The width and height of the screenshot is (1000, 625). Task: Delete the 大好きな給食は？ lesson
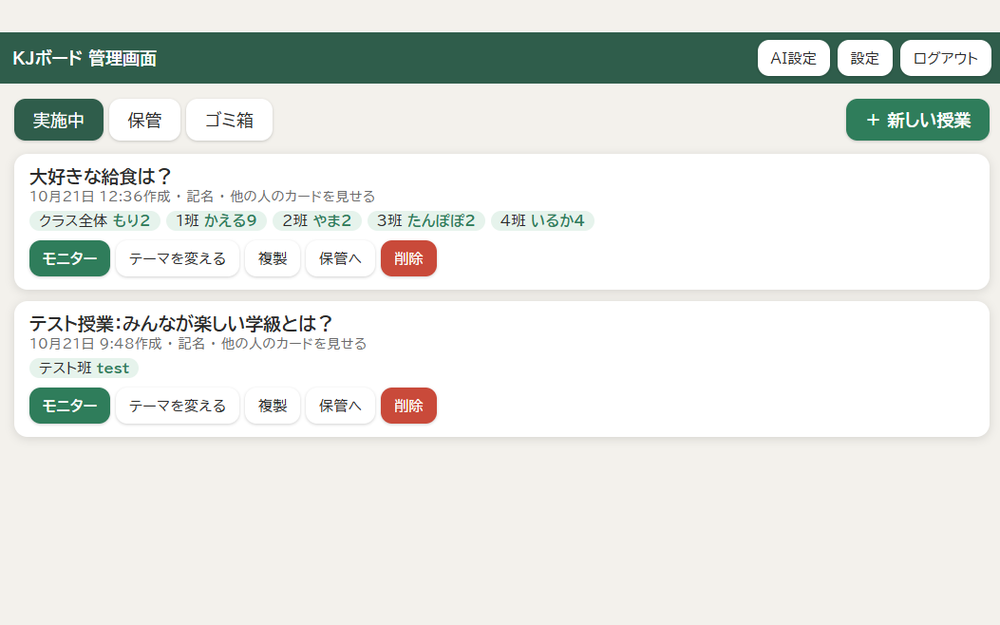409,258
